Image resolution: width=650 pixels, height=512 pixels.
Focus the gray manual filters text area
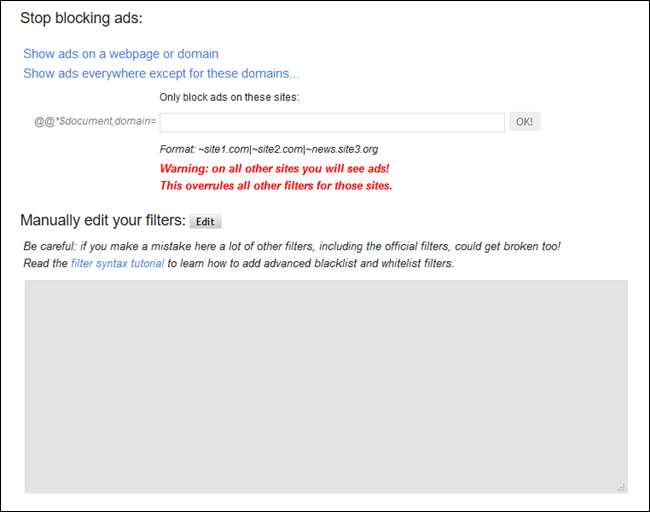326,386
